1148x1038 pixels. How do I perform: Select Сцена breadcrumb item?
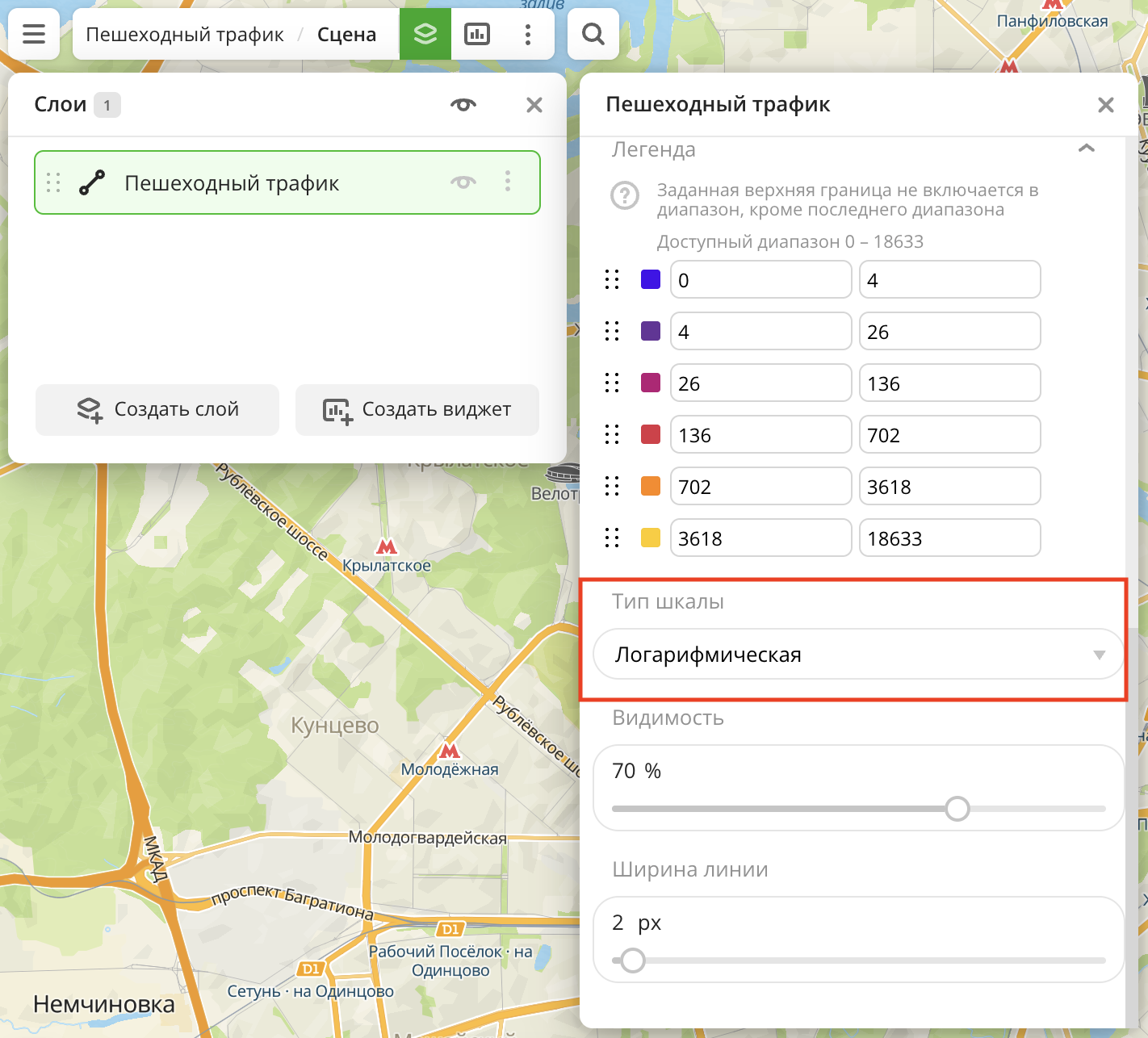346,35
